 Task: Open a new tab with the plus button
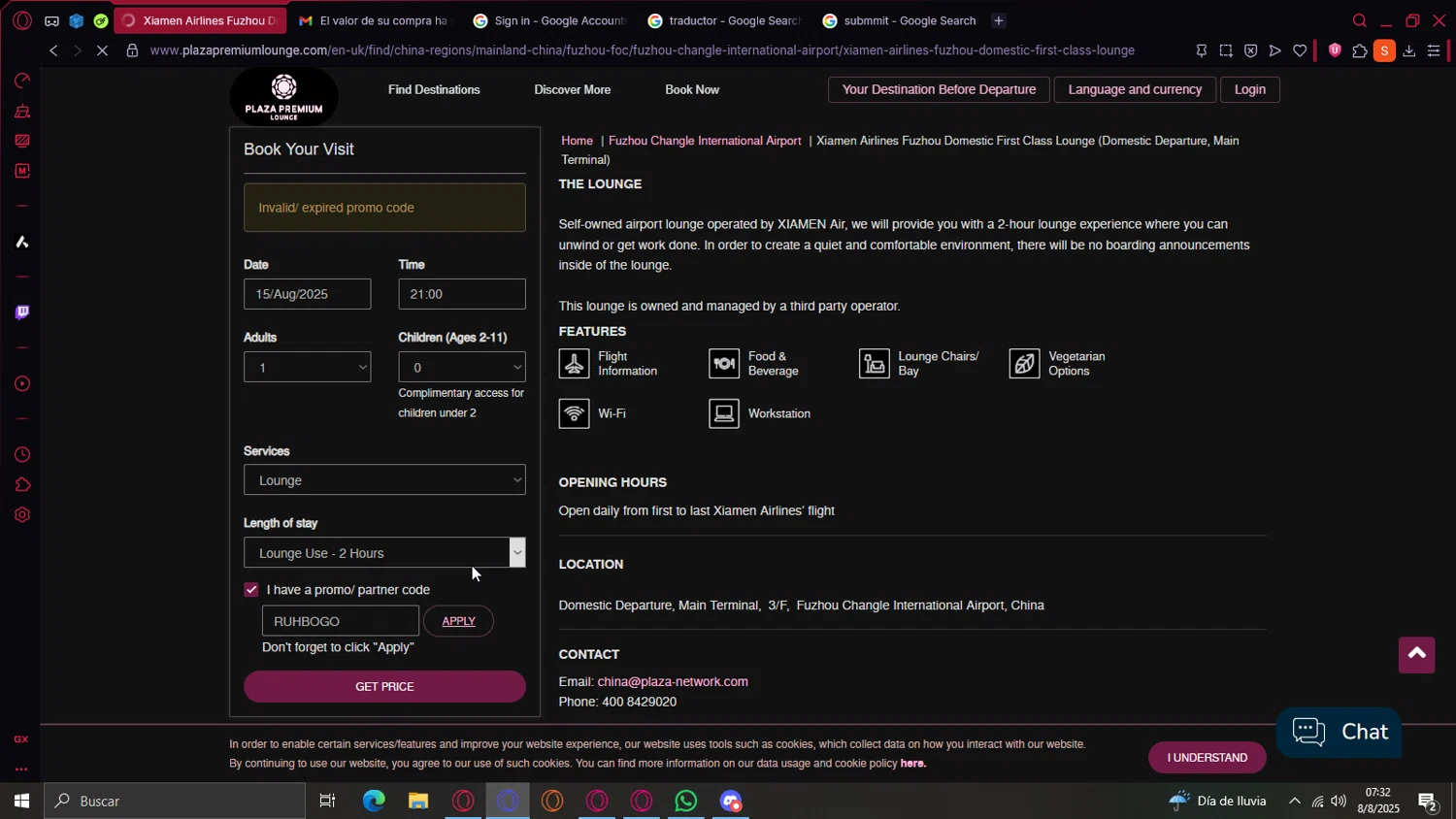click(x=999, y=20)
